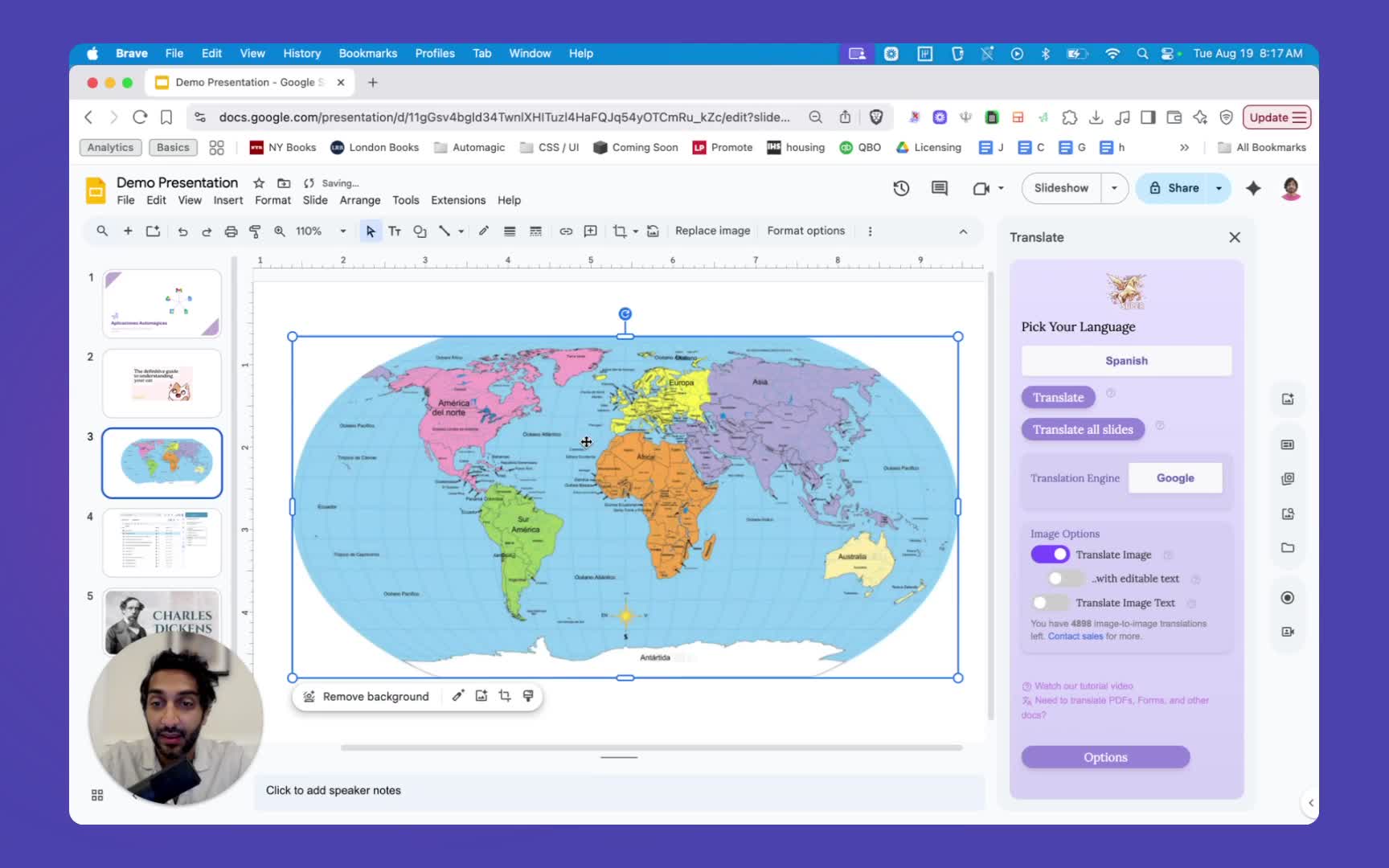Click the Translate all slides button
Screen dimensions: 1389x868
pos(1082,430)
